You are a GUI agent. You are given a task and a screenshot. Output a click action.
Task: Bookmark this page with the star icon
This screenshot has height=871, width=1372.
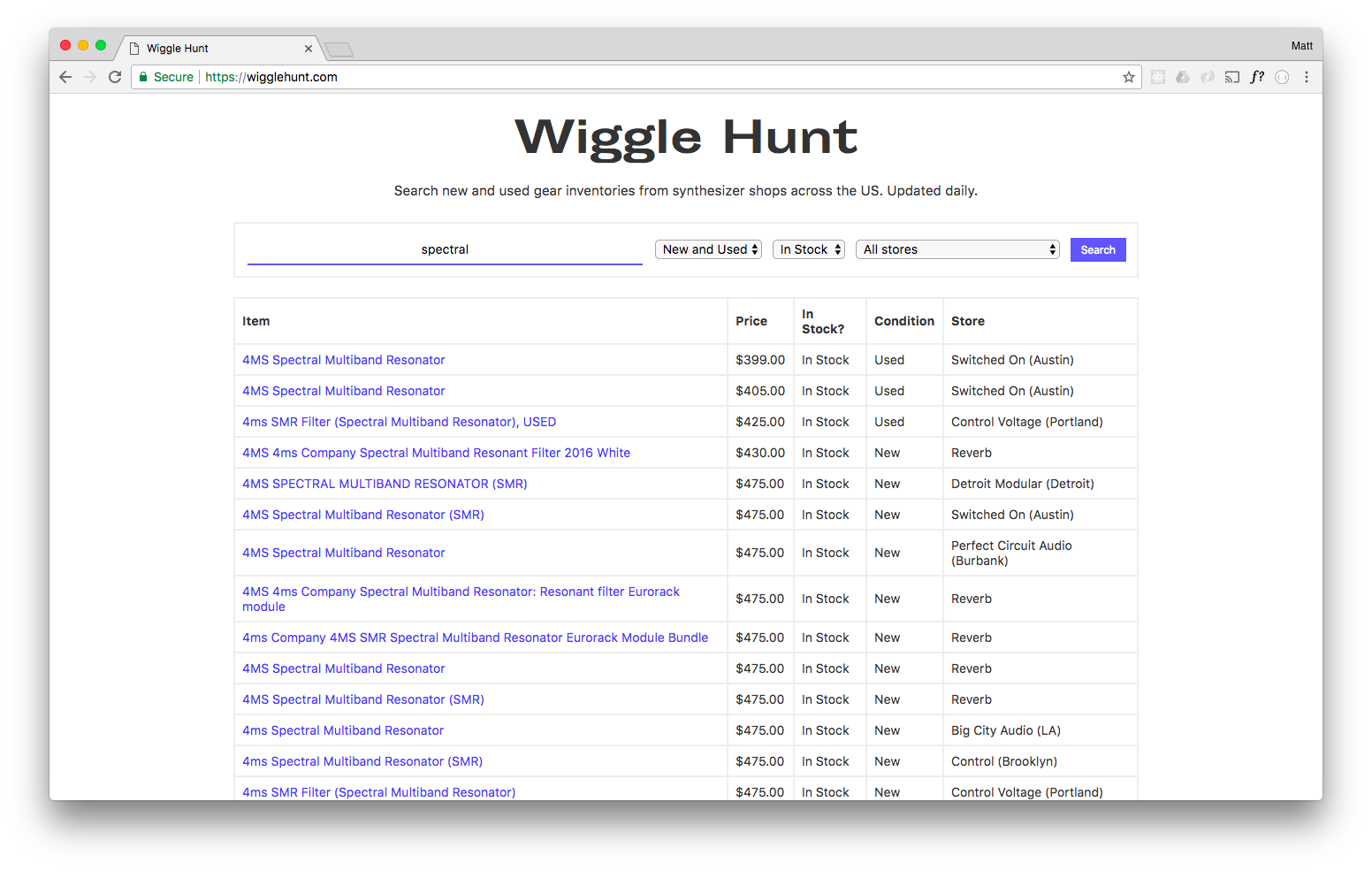(x=1128, y=77)
